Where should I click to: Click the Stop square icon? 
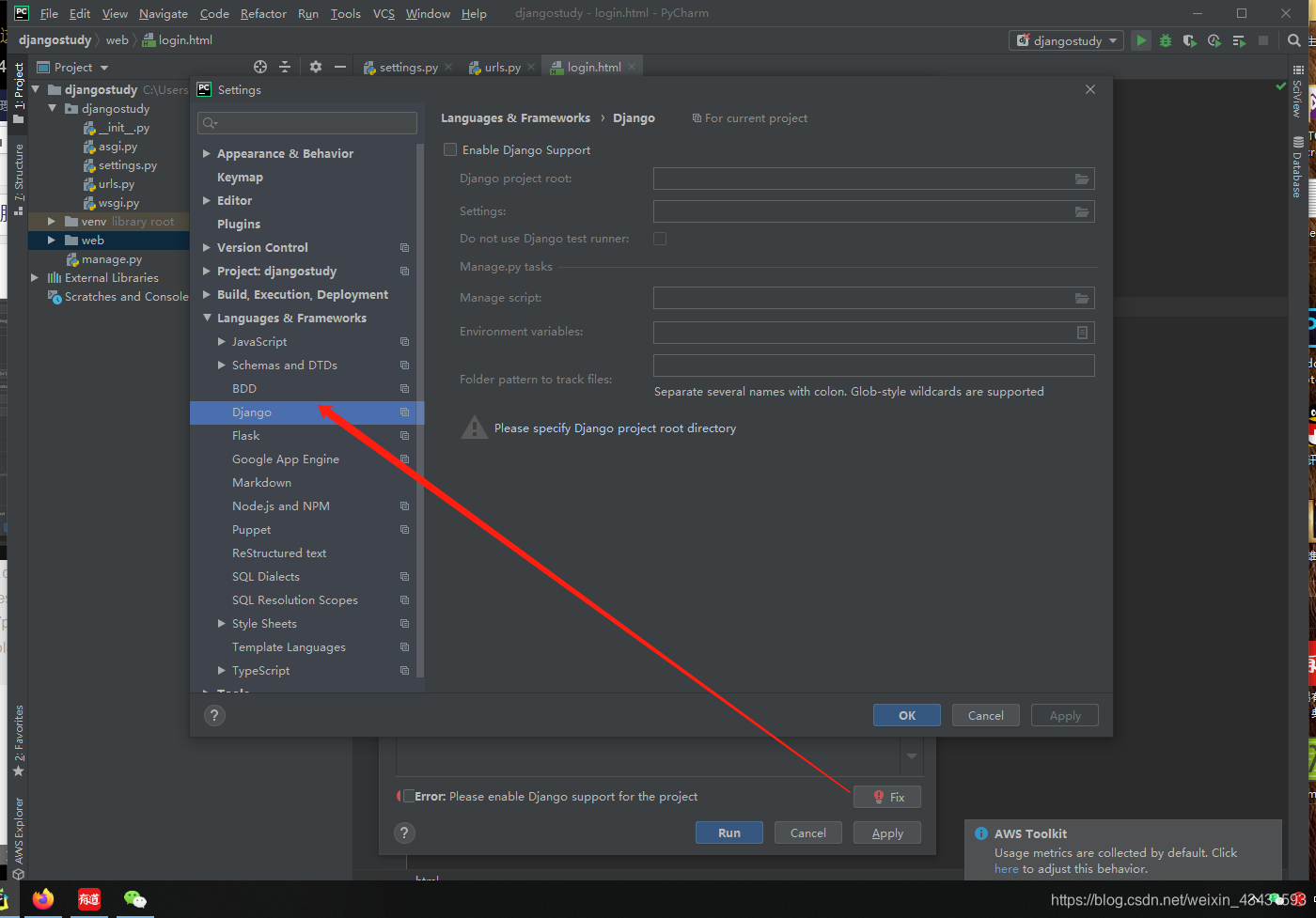[x=1263, y=40]
